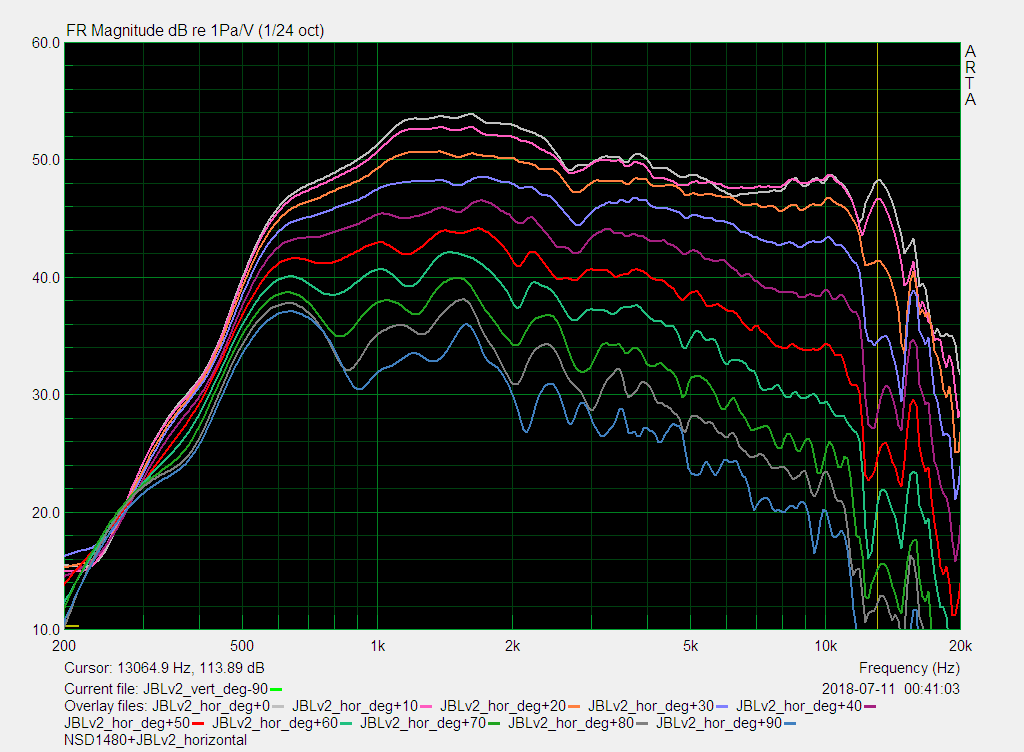Click the '2k' frequency axis label
Viewport: 1024px width, 752px height.
click(513, 646)
